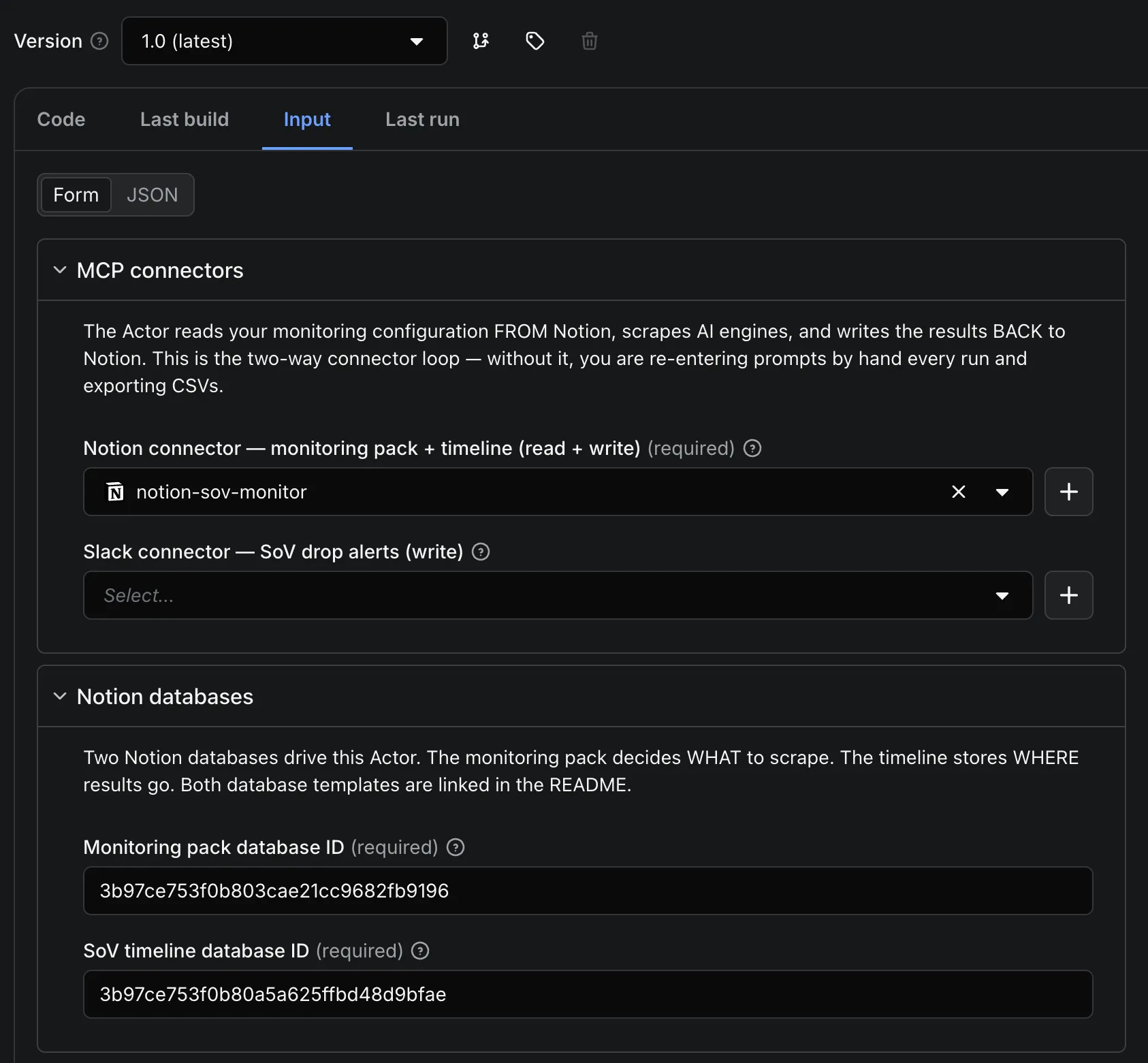Collapse the Notion databases section
The width and height of the screenshot is (1148, 1063).
click(x=60, y=696)
